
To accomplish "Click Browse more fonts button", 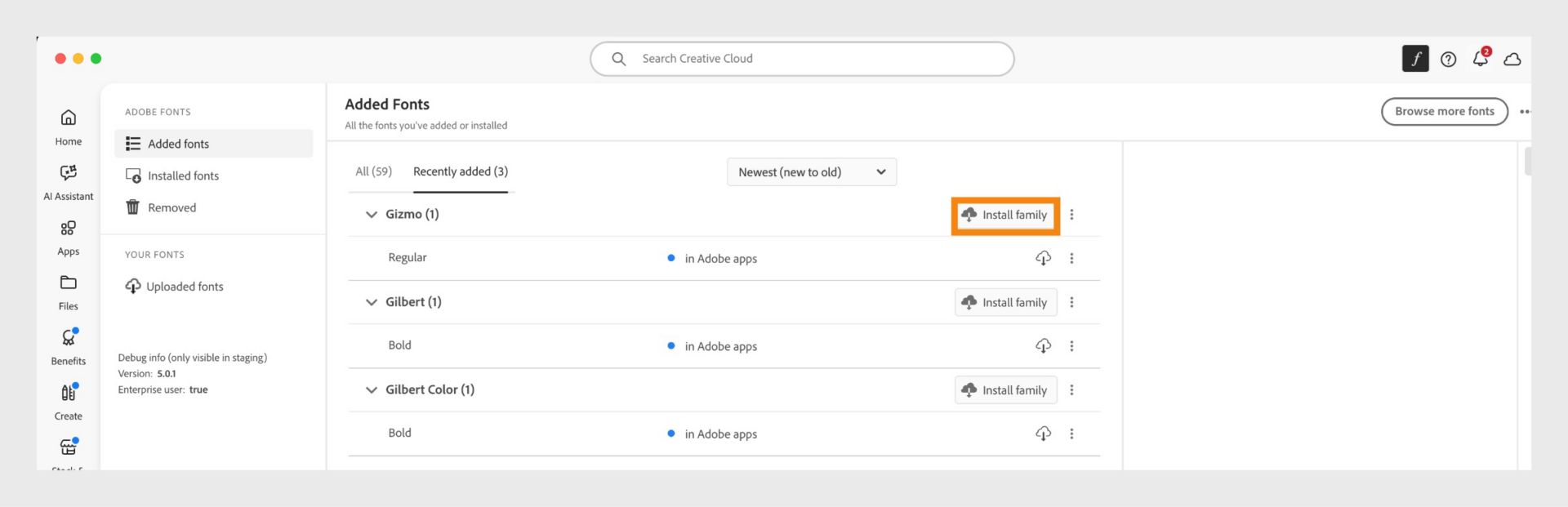I will tap(1444, 112).
